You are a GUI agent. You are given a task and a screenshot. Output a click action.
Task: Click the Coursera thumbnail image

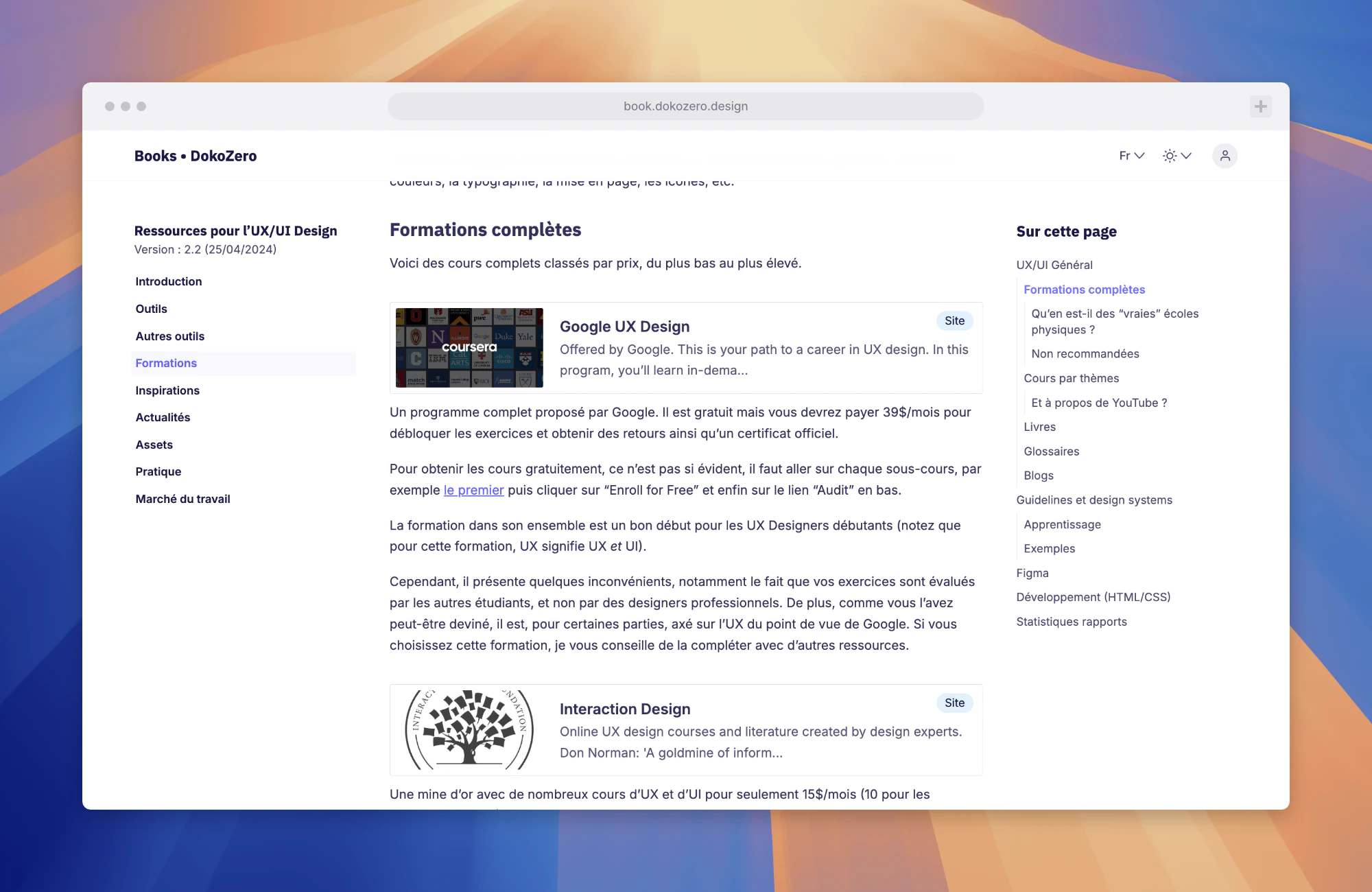coord(469,348)
